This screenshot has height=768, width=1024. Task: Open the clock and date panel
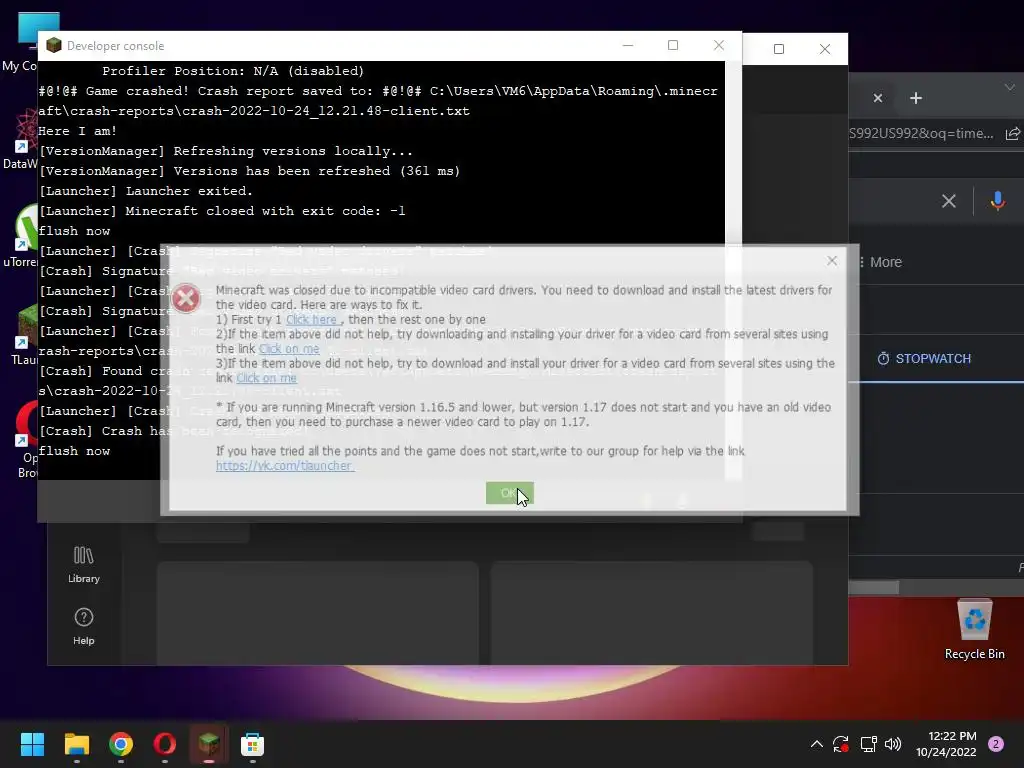coord(946,744)
